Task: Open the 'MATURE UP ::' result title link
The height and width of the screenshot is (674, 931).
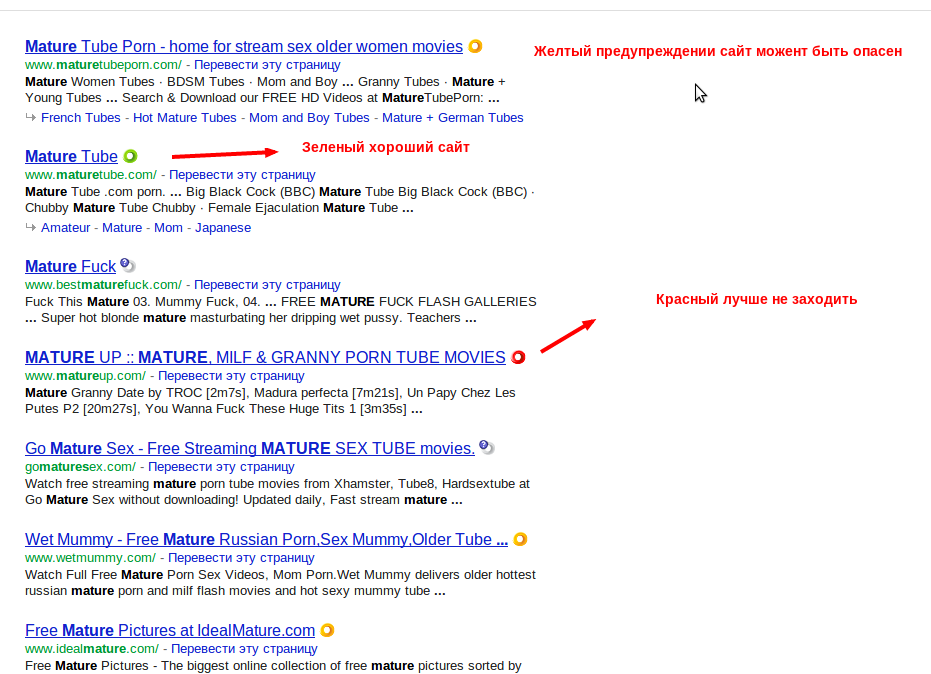Action: 265,357
